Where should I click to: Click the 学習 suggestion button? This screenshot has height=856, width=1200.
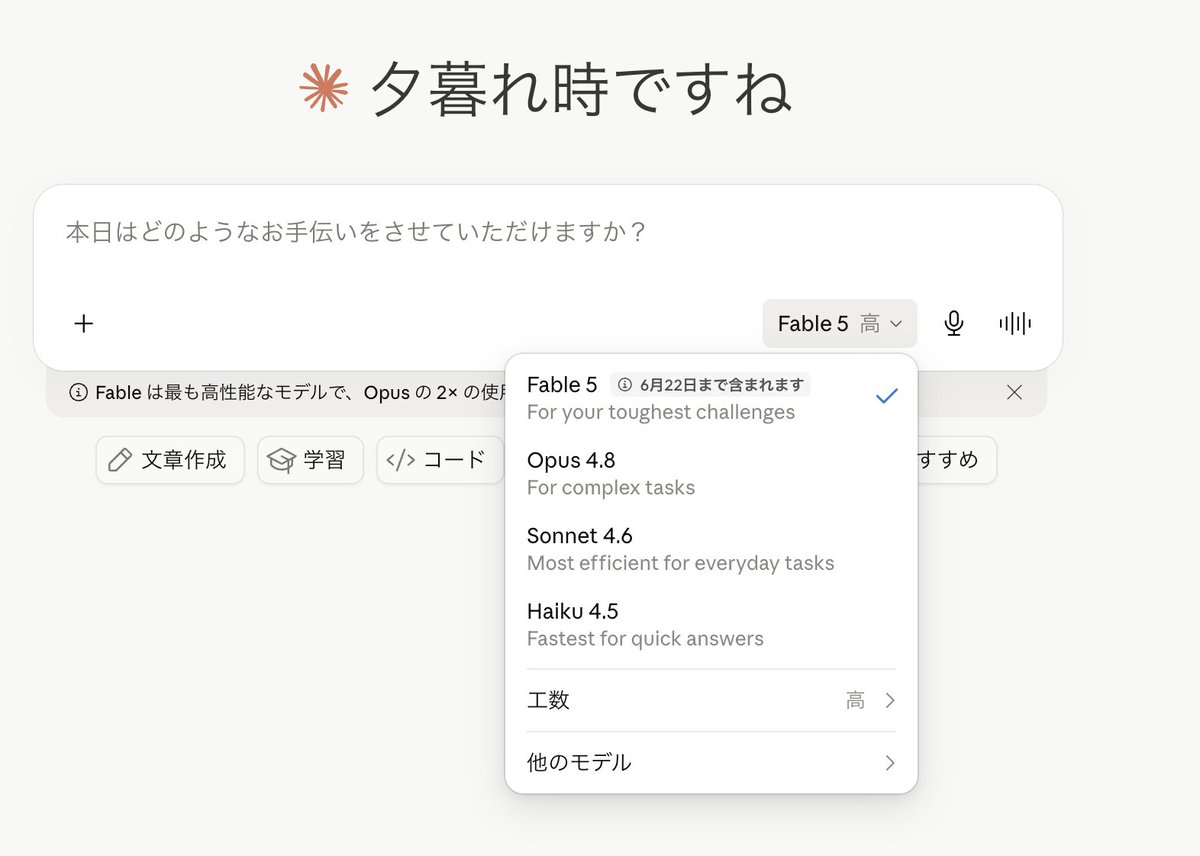(x=310, y=460)
